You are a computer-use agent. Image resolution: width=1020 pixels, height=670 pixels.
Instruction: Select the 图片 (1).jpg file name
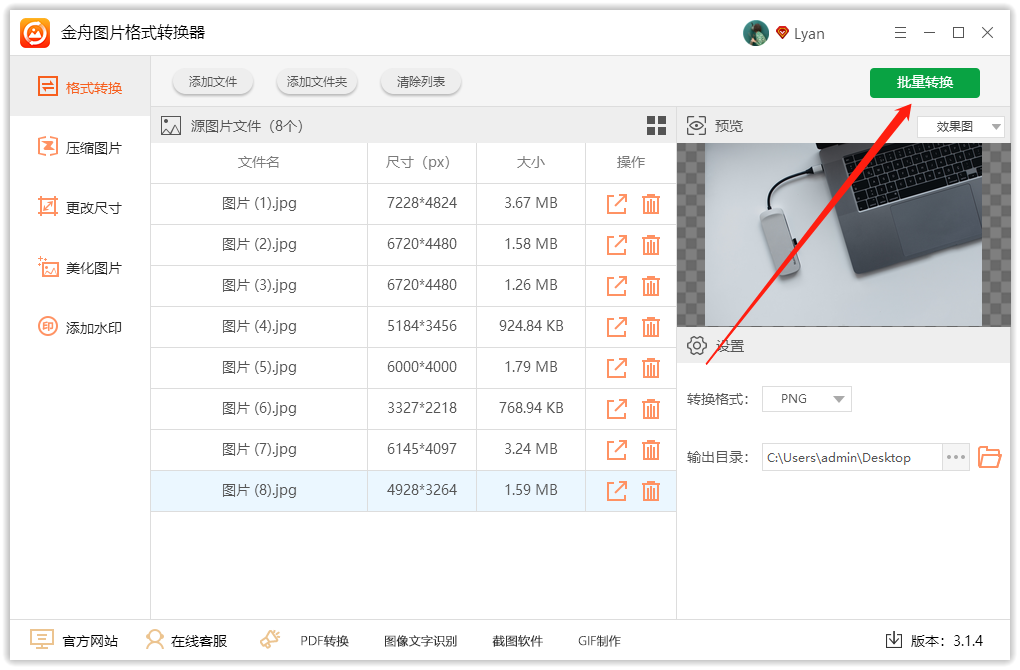259,204
